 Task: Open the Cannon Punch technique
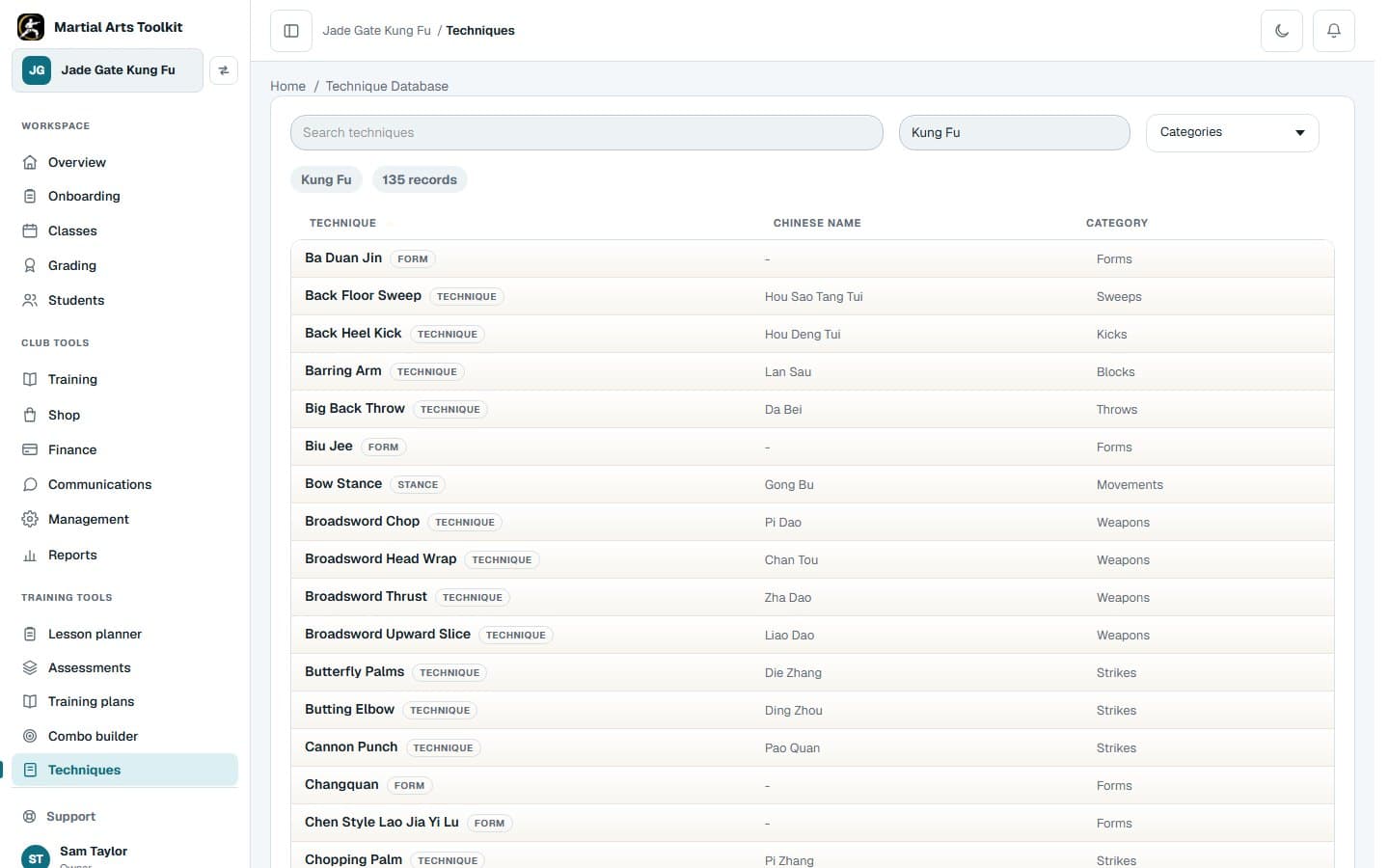(x=812, y=747)
